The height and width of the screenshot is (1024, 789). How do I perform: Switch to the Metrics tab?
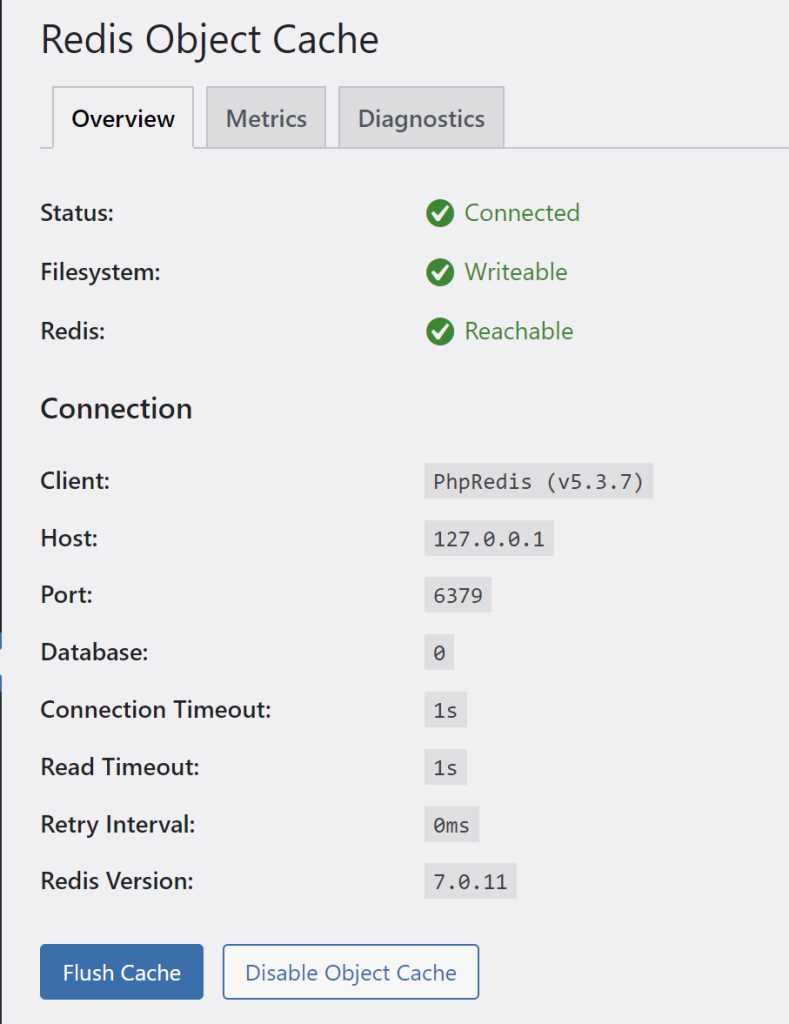(x=266, y=118)
